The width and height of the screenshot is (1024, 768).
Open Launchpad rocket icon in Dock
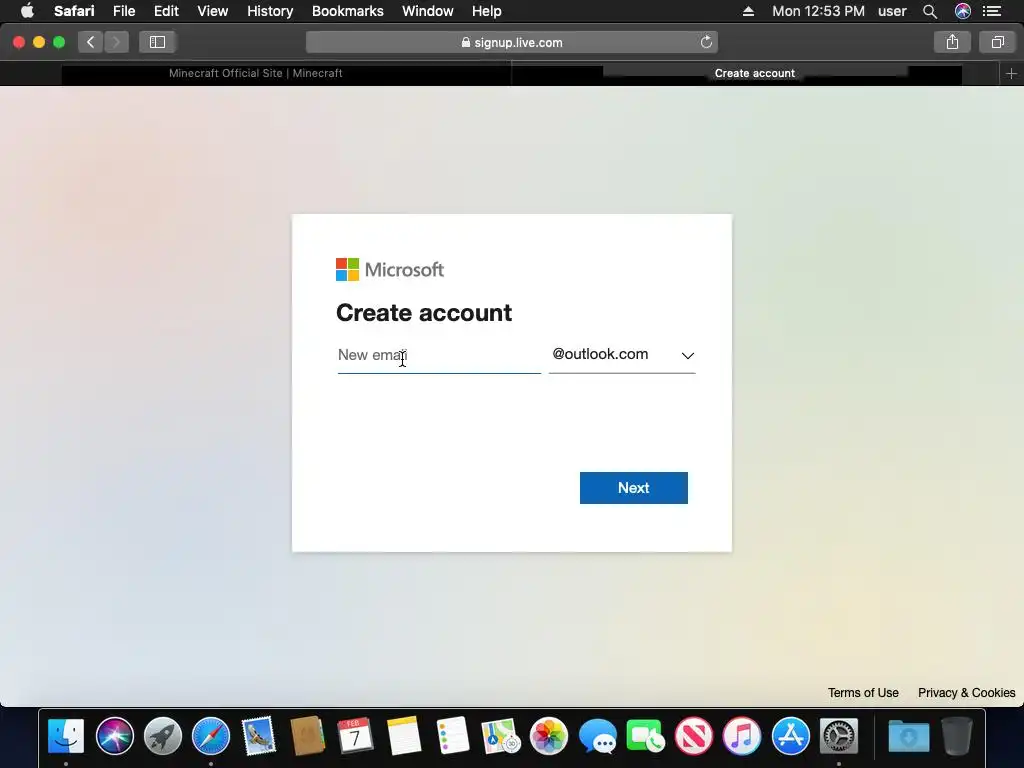click(163, 736)
